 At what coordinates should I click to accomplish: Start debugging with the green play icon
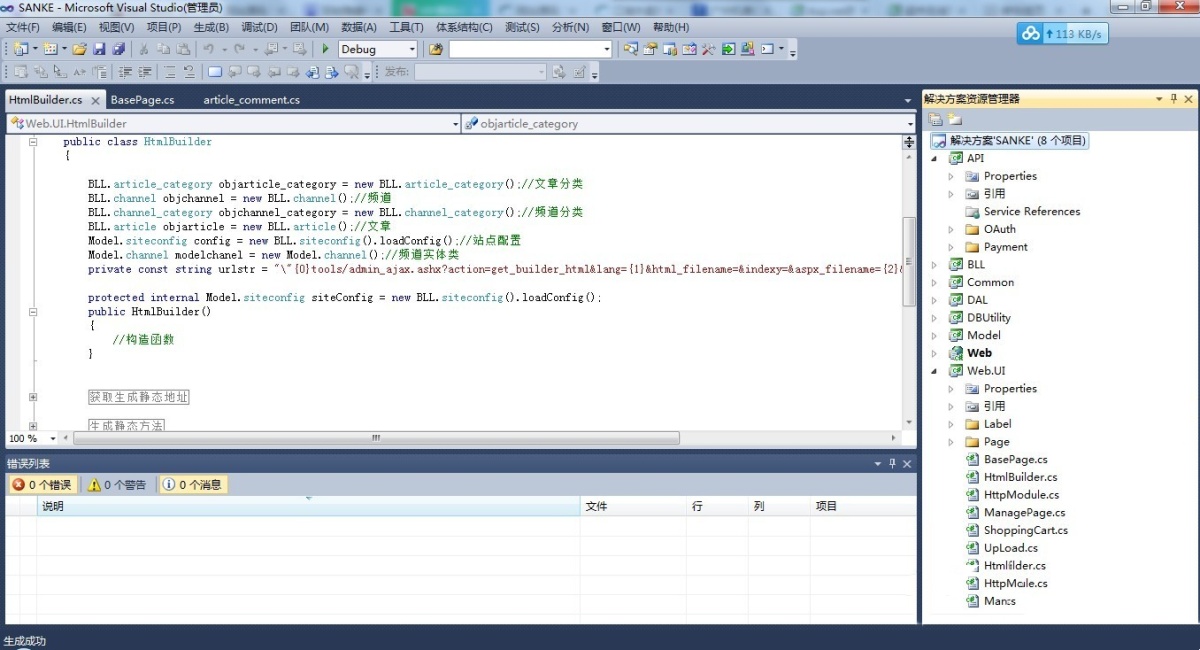pyautogui.click(x=325, y=49)
